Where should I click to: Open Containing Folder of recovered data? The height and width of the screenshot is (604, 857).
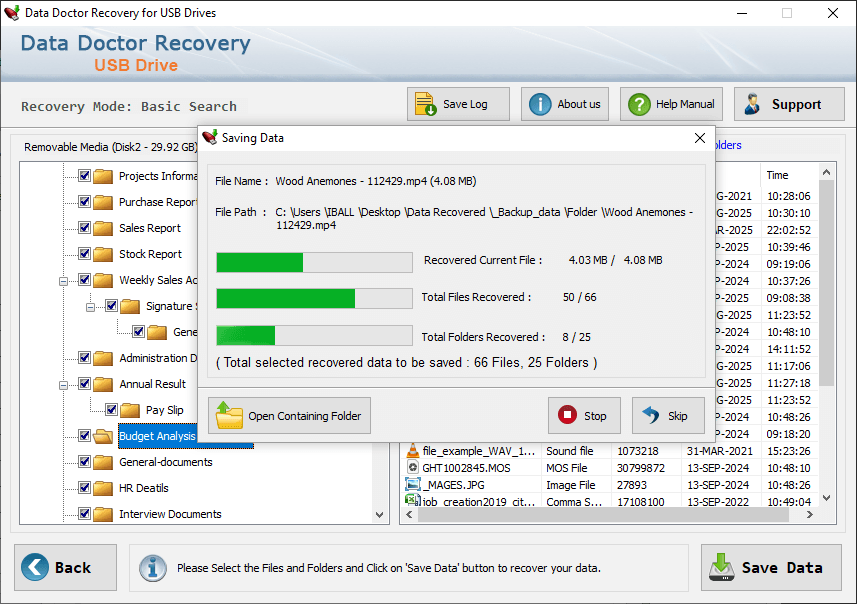point(289,415)
